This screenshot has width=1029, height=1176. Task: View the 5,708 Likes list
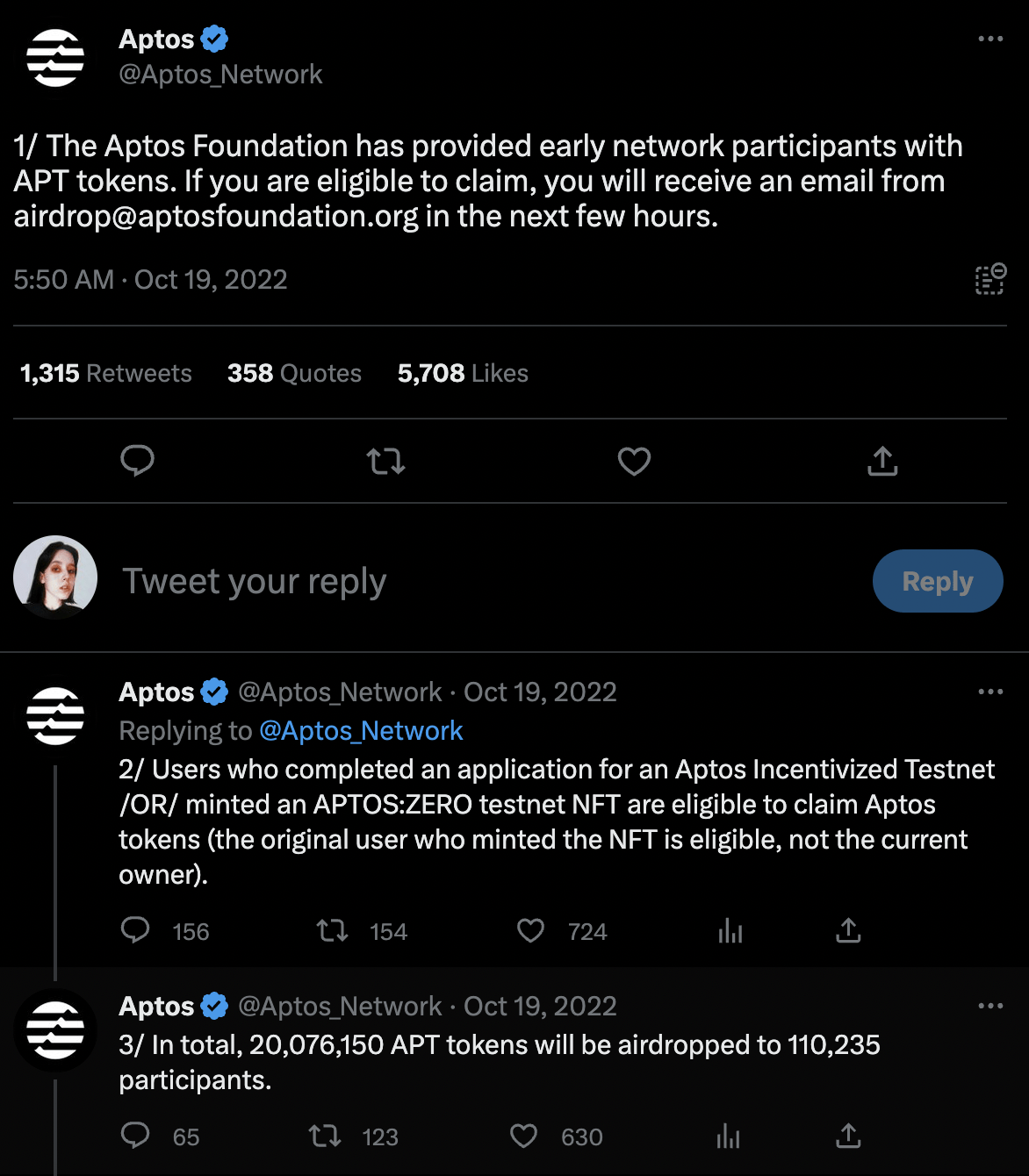(463, 373)
